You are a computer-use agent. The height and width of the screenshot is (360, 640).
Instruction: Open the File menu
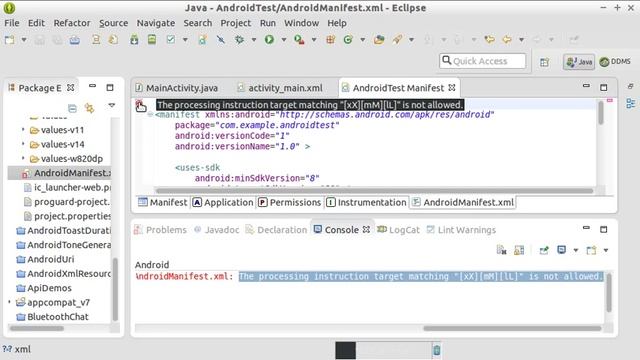tap(12, 23)
